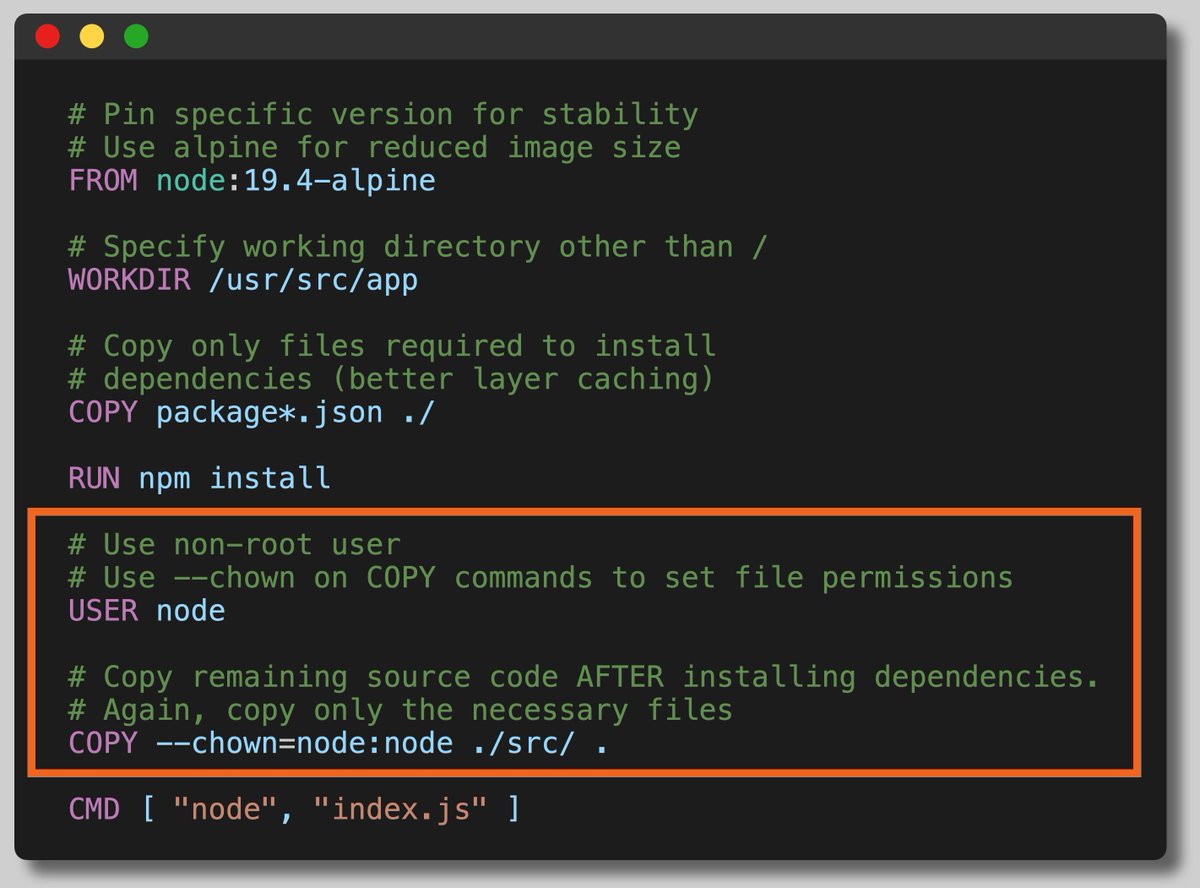
Task: Select the non-root user comment line
Action: click(x=235, y=544)
